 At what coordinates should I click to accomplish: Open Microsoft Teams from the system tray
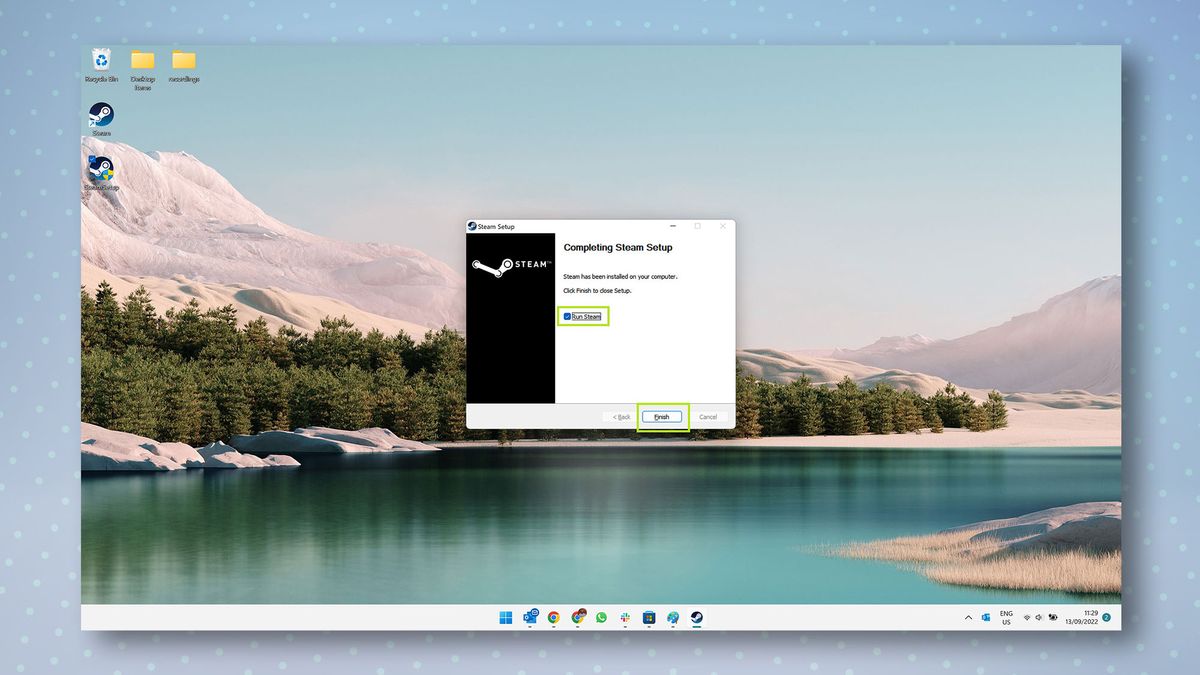click(984, 617)
